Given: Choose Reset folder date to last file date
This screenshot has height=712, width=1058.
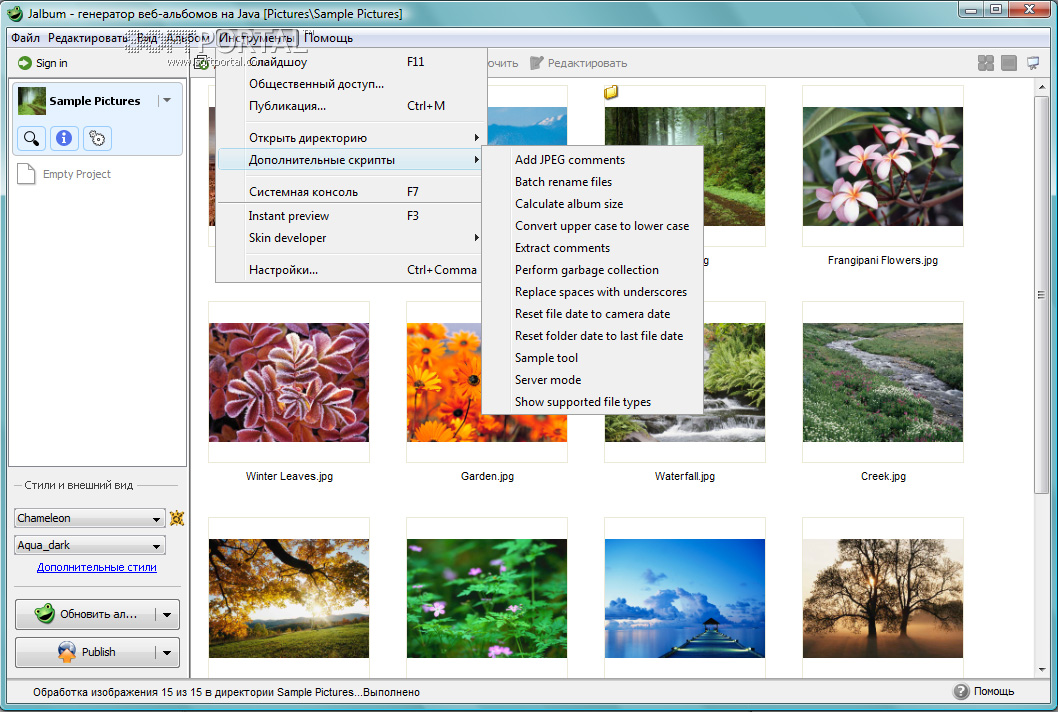Looking at the screenshot, I should point(592,336).
